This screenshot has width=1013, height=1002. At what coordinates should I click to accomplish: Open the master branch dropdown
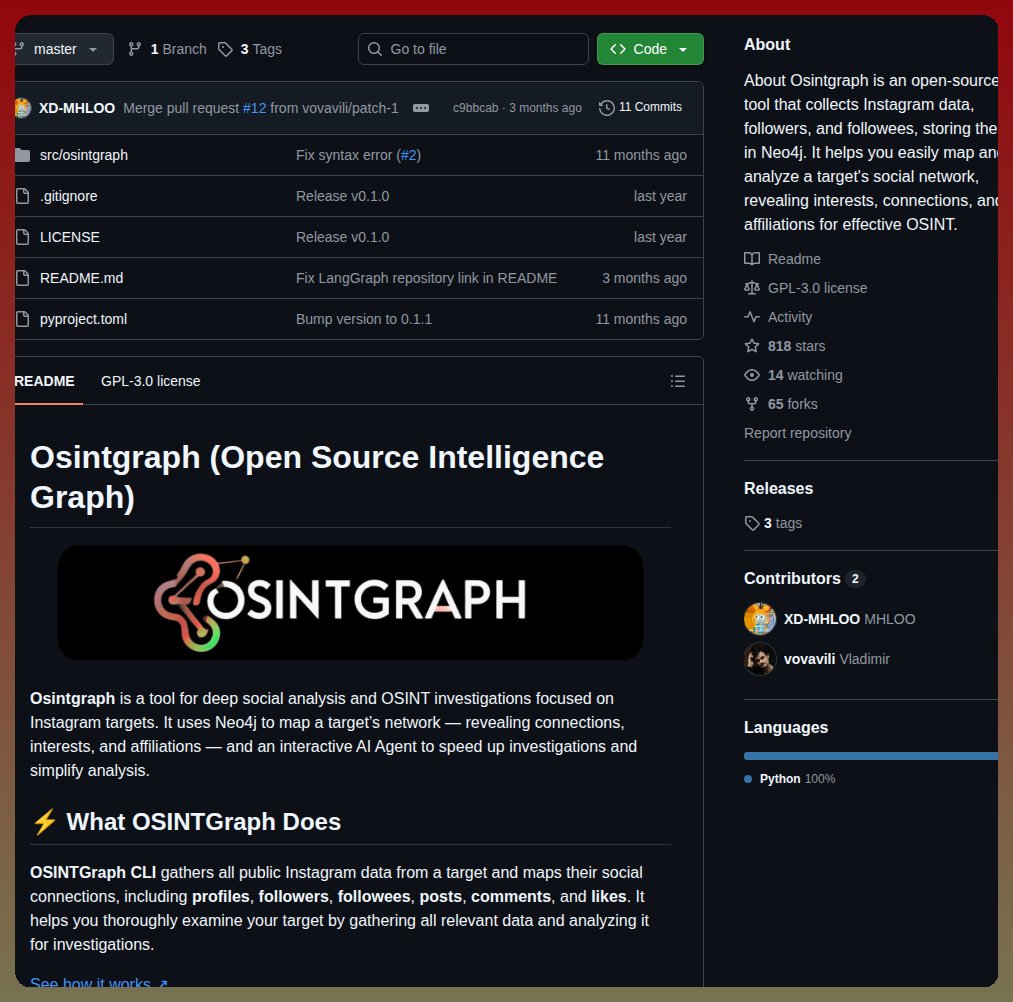pyautogui.click(x=63, y=49)
